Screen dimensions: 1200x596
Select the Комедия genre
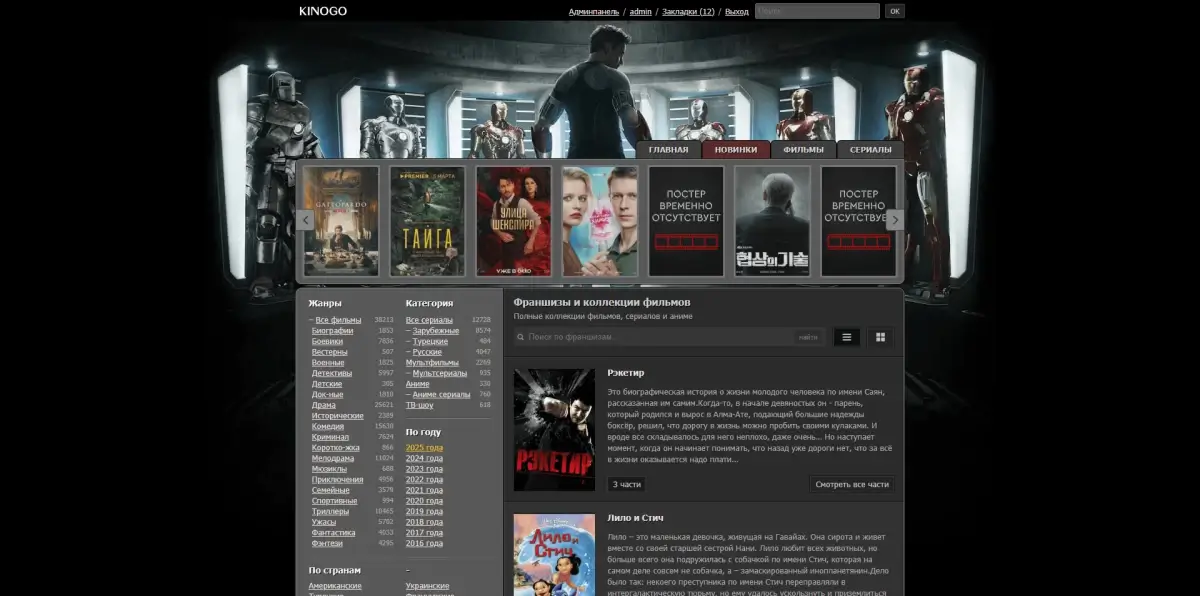click(x=328, y=426)
